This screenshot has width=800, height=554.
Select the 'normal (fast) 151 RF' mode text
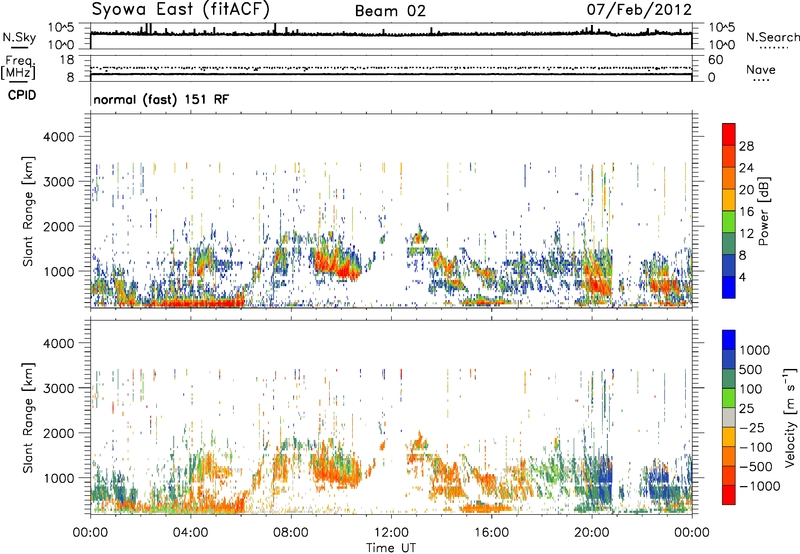161,99
